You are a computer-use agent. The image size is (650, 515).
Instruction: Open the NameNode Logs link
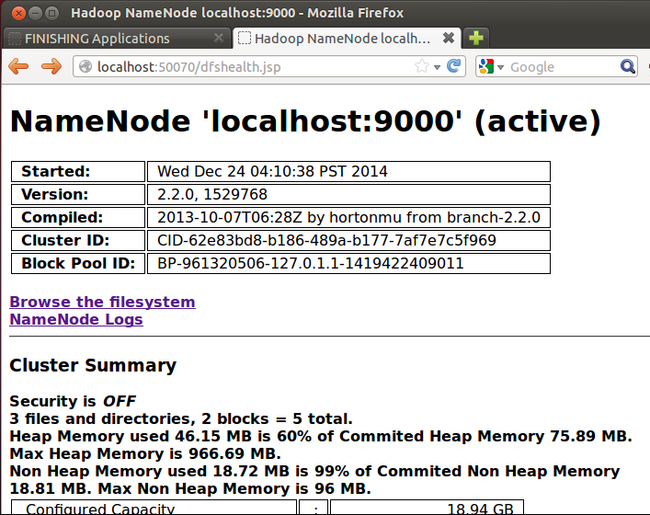(x=76, y=319)
